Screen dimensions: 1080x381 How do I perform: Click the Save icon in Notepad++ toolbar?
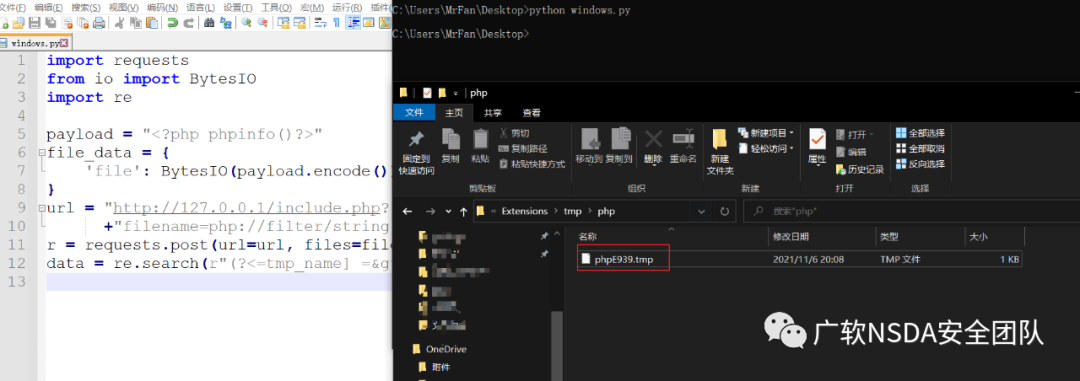34,23
